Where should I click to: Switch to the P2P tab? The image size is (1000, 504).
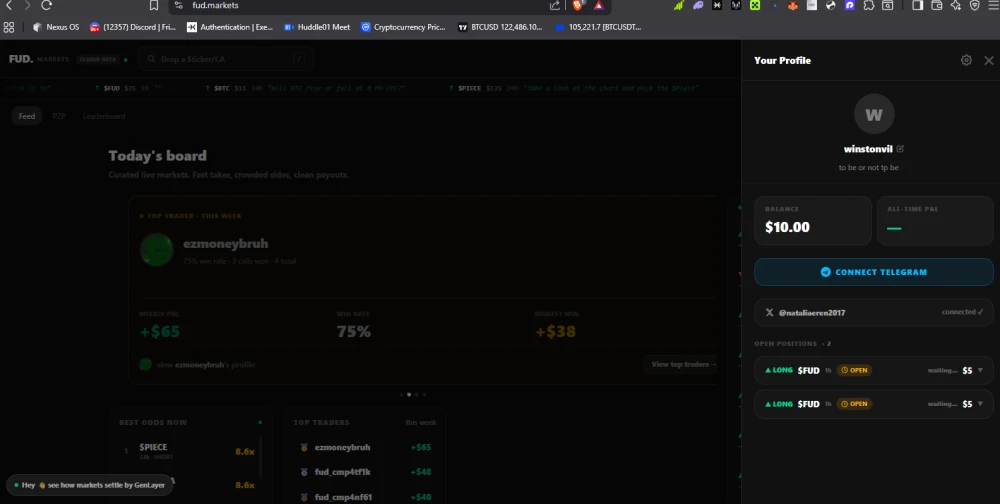click(59, 116)
